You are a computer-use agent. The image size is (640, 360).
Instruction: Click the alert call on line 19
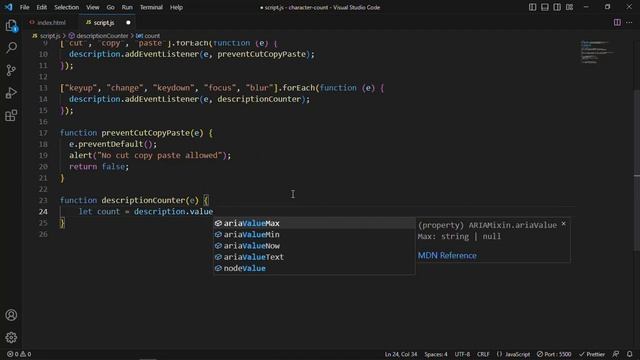[150, 156]
